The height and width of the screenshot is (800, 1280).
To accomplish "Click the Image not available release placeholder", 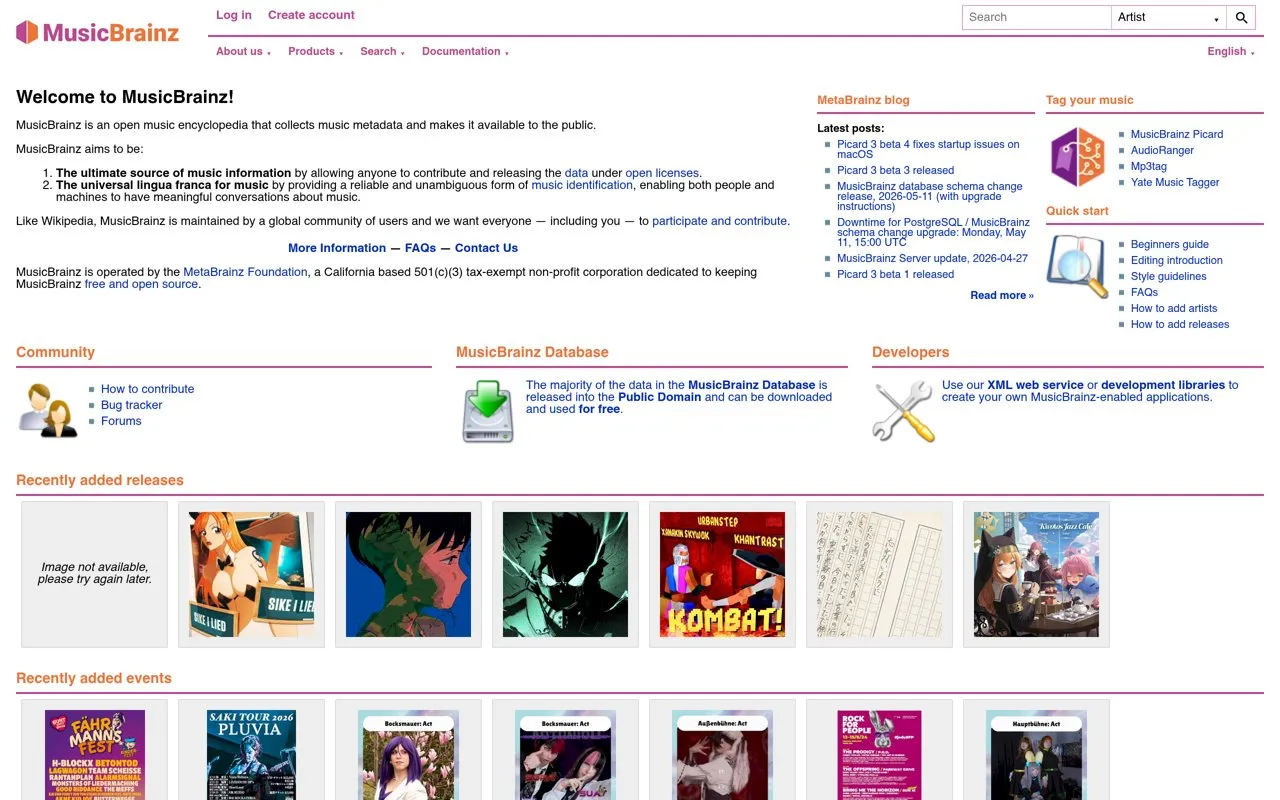I will (95, 574).
